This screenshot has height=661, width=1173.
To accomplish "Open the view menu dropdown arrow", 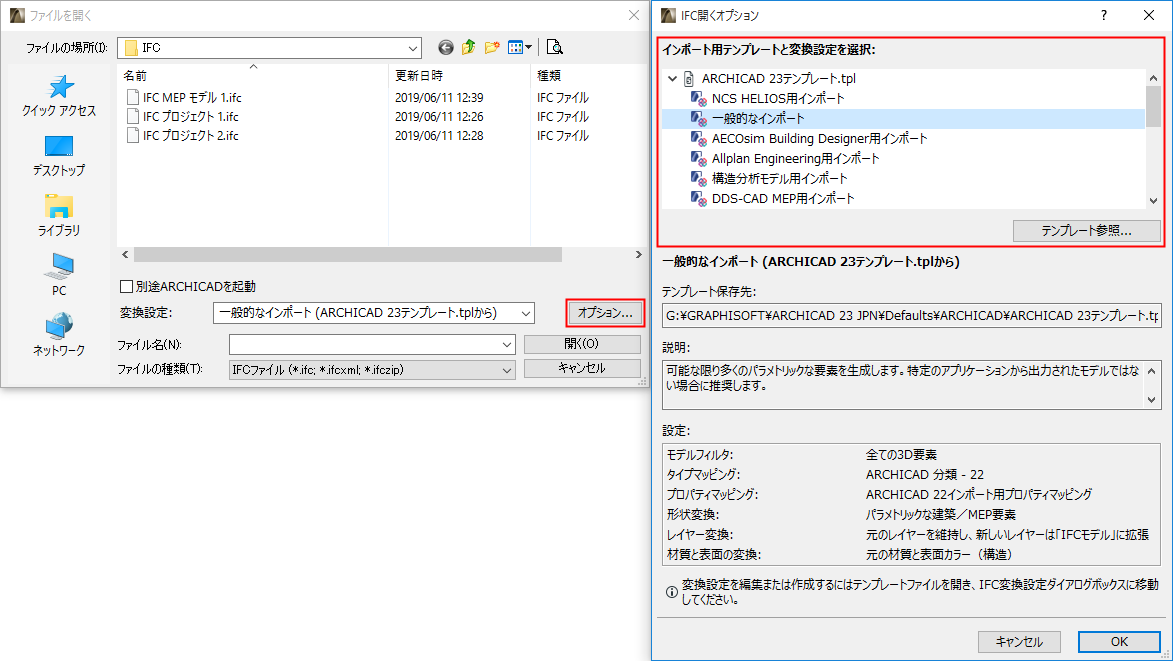I will tap(529, 48).
